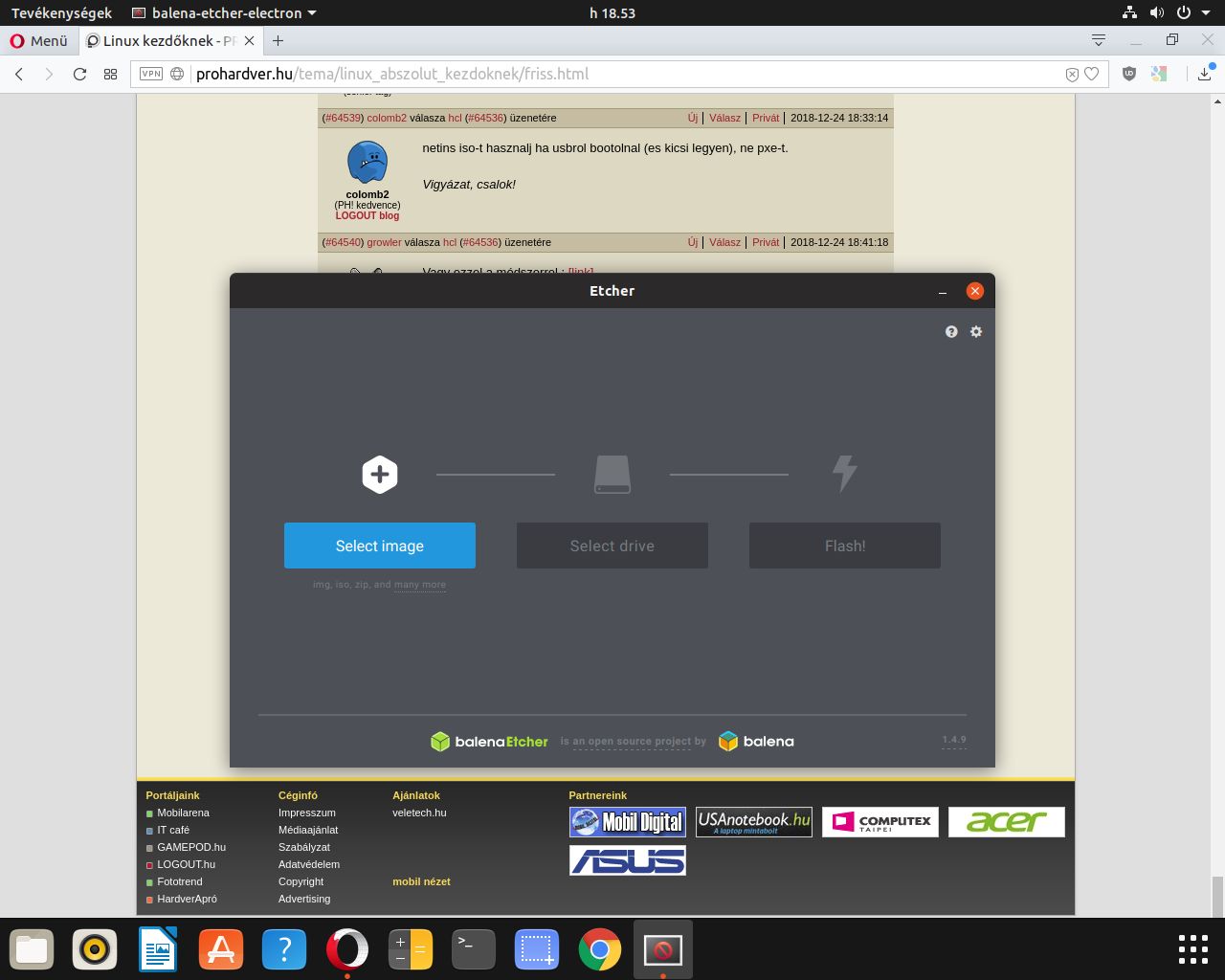
Task: Open LOGOUT blog link under colomb2
Action: point(367,216)
